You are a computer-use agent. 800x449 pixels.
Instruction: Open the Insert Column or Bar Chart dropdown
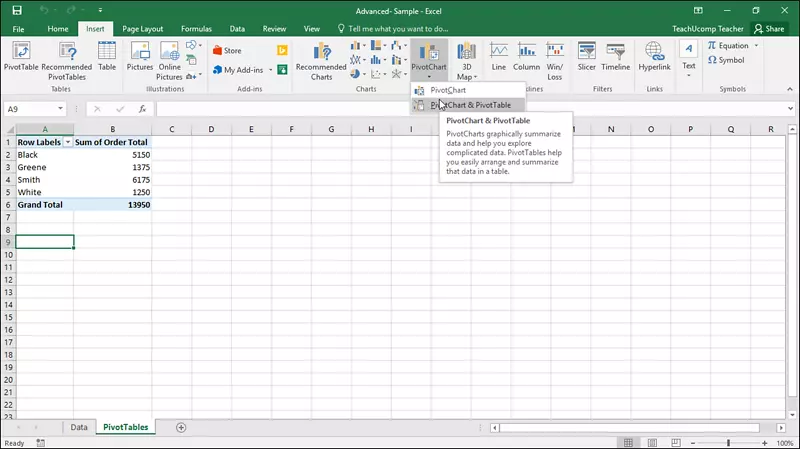point(358,45)
